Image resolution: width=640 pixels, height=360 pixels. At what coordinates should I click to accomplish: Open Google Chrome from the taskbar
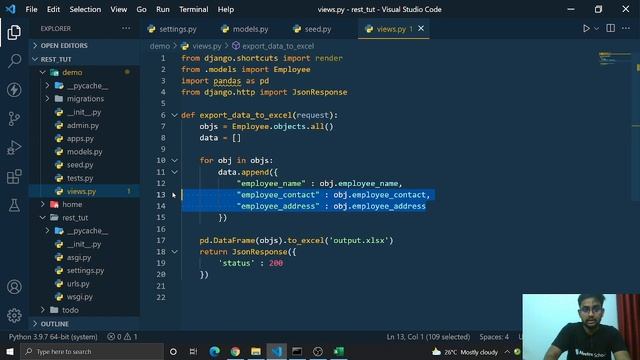pyautogui.click(x=235, y=351)
